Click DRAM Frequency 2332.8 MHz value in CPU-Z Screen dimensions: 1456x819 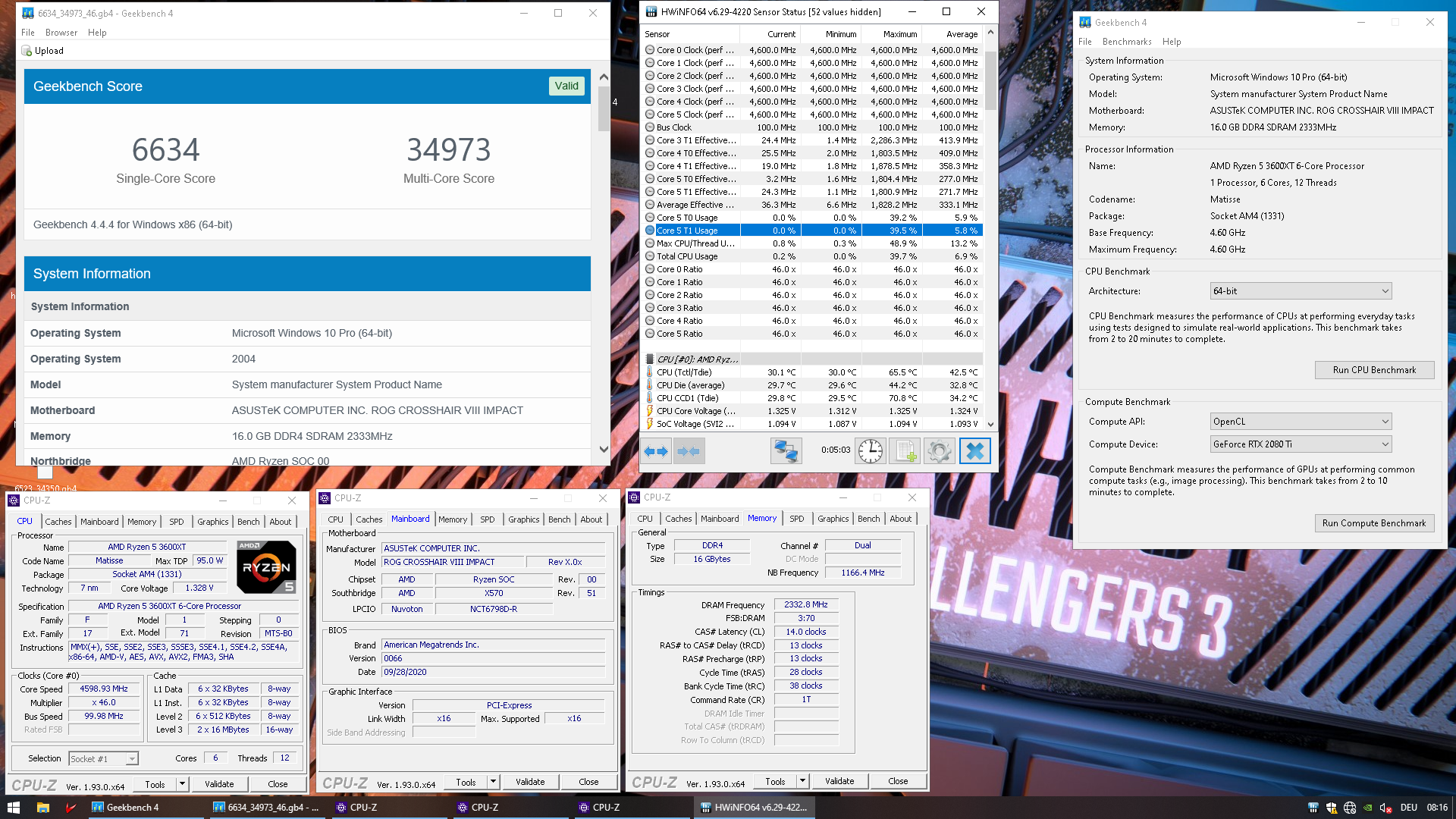(x=806, y=604)
